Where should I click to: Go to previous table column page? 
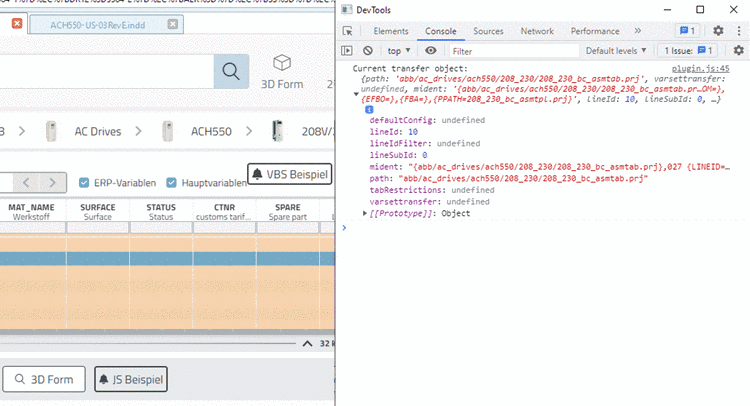tap(26, 183)
